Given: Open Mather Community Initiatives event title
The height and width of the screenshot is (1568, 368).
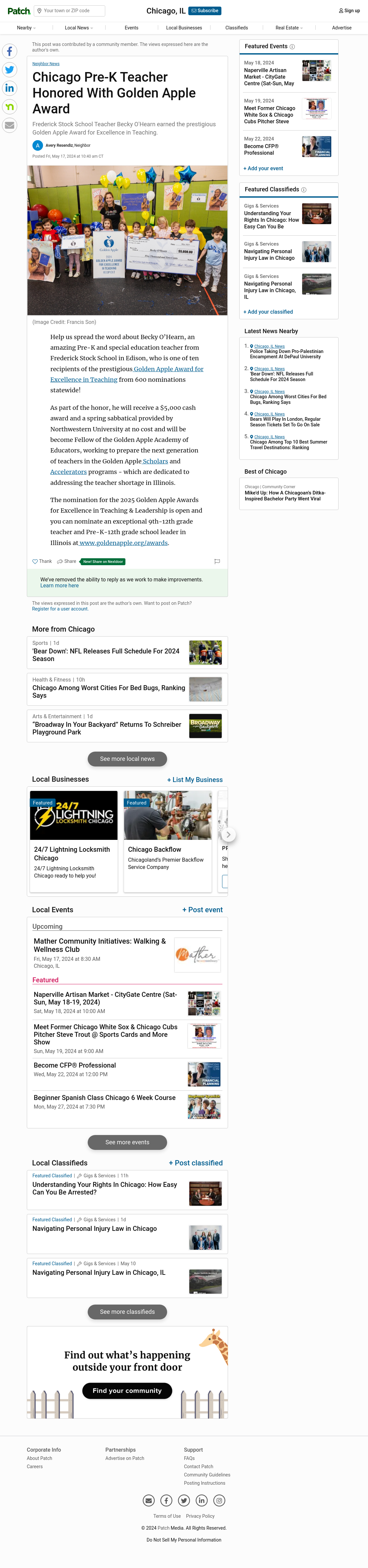Looking at the screenshot, I should 100,945.
